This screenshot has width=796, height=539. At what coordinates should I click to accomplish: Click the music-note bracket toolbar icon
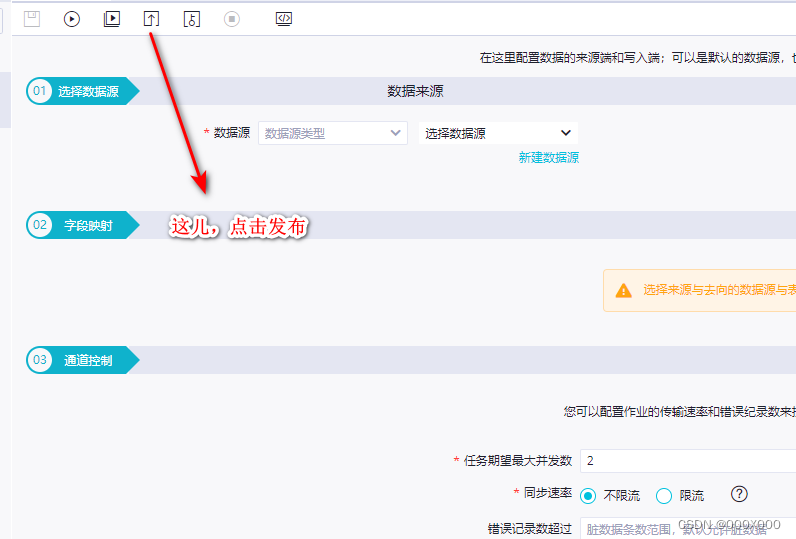tap(191, 19)
